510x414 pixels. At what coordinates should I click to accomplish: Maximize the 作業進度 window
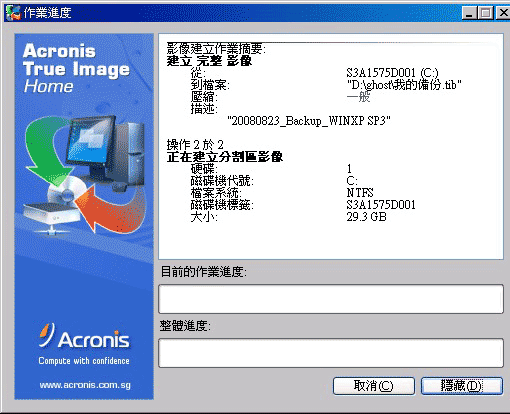[x=485, y=13]
